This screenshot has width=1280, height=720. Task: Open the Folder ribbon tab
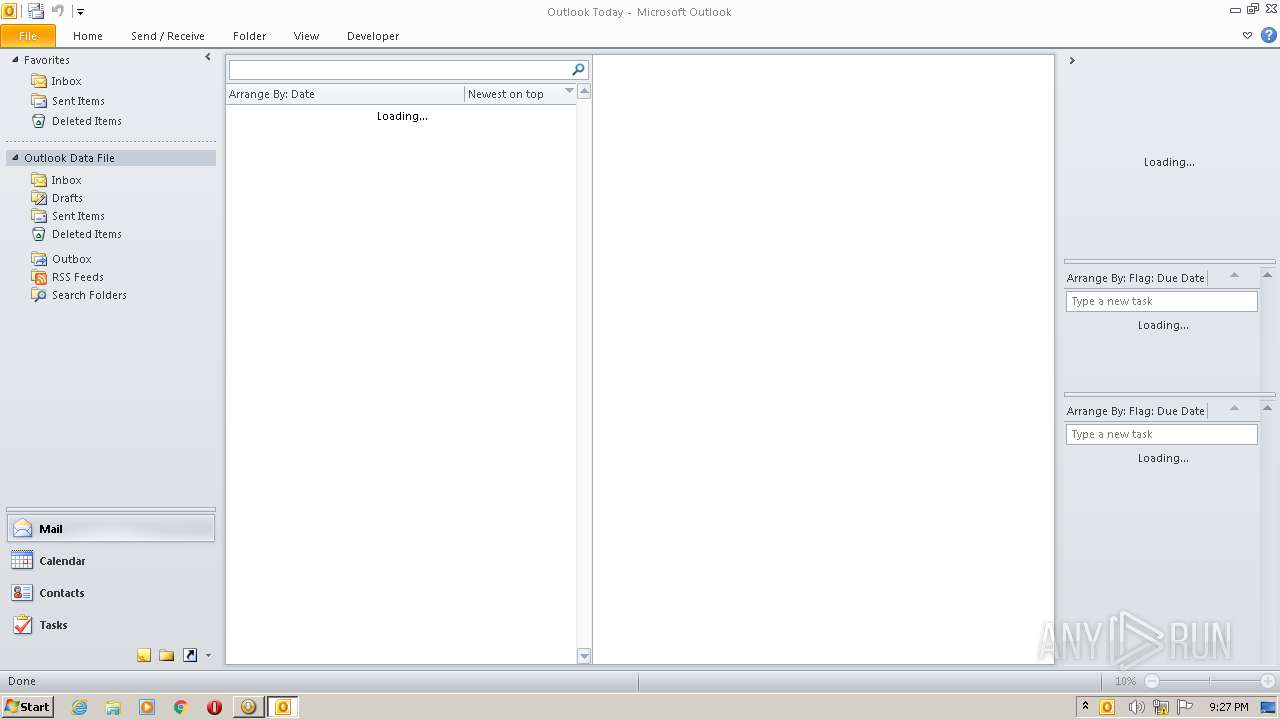coord(250,36)
